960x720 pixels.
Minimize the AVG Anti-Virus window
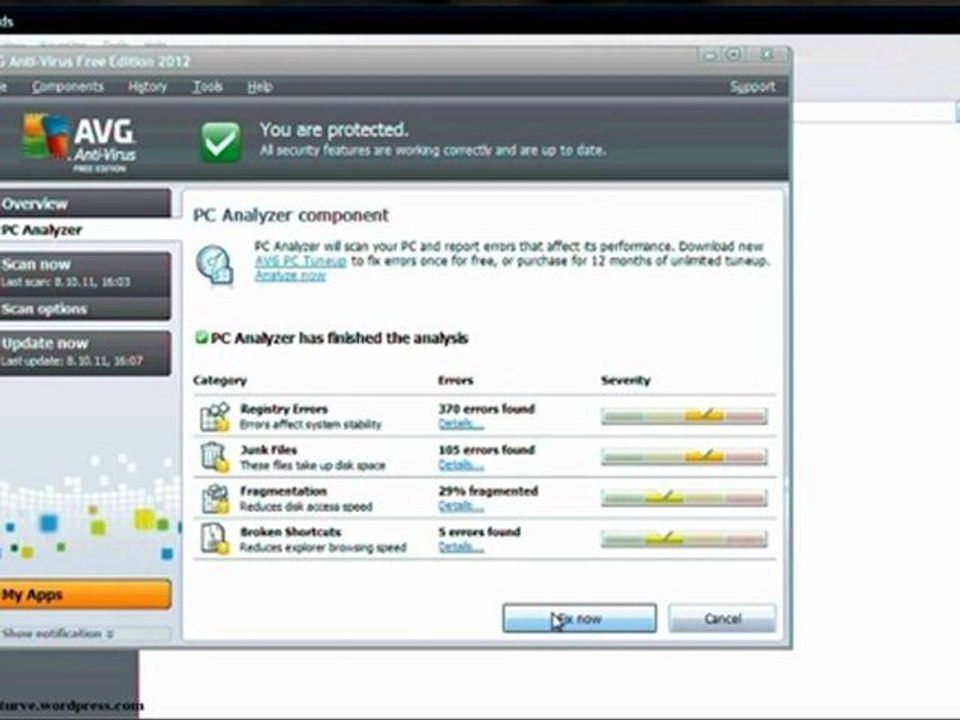click(x=710, y=55)
